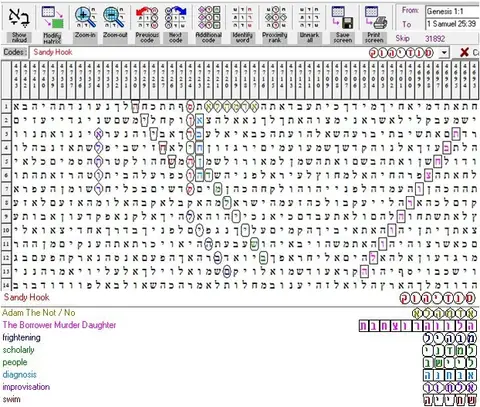This screenshot has width=480, height=407.
Task: Select The Borrower Murder Daughter entry
Action: pos(59,325)
